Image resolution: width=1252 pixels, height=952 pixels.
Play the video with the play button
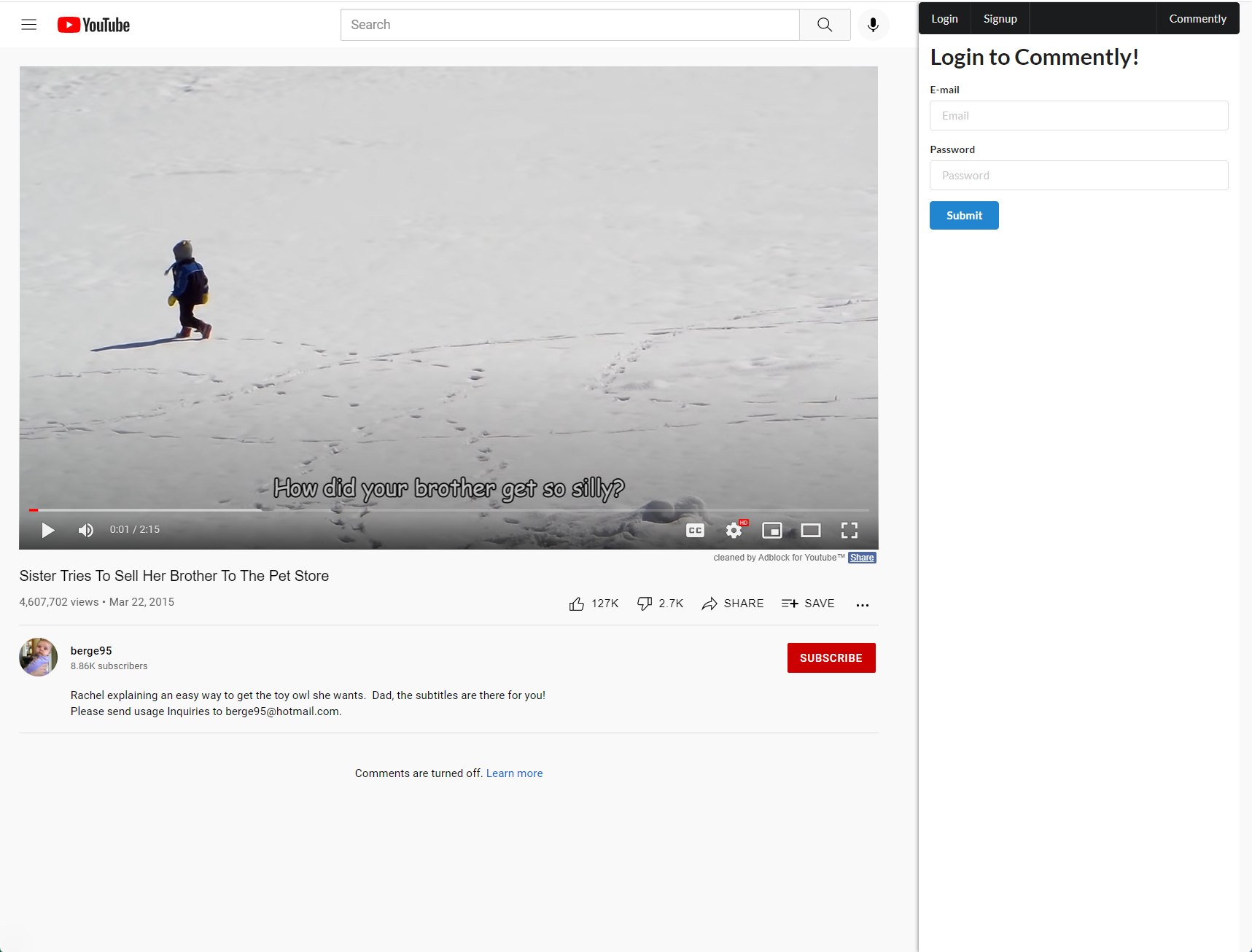click(48, 530)
